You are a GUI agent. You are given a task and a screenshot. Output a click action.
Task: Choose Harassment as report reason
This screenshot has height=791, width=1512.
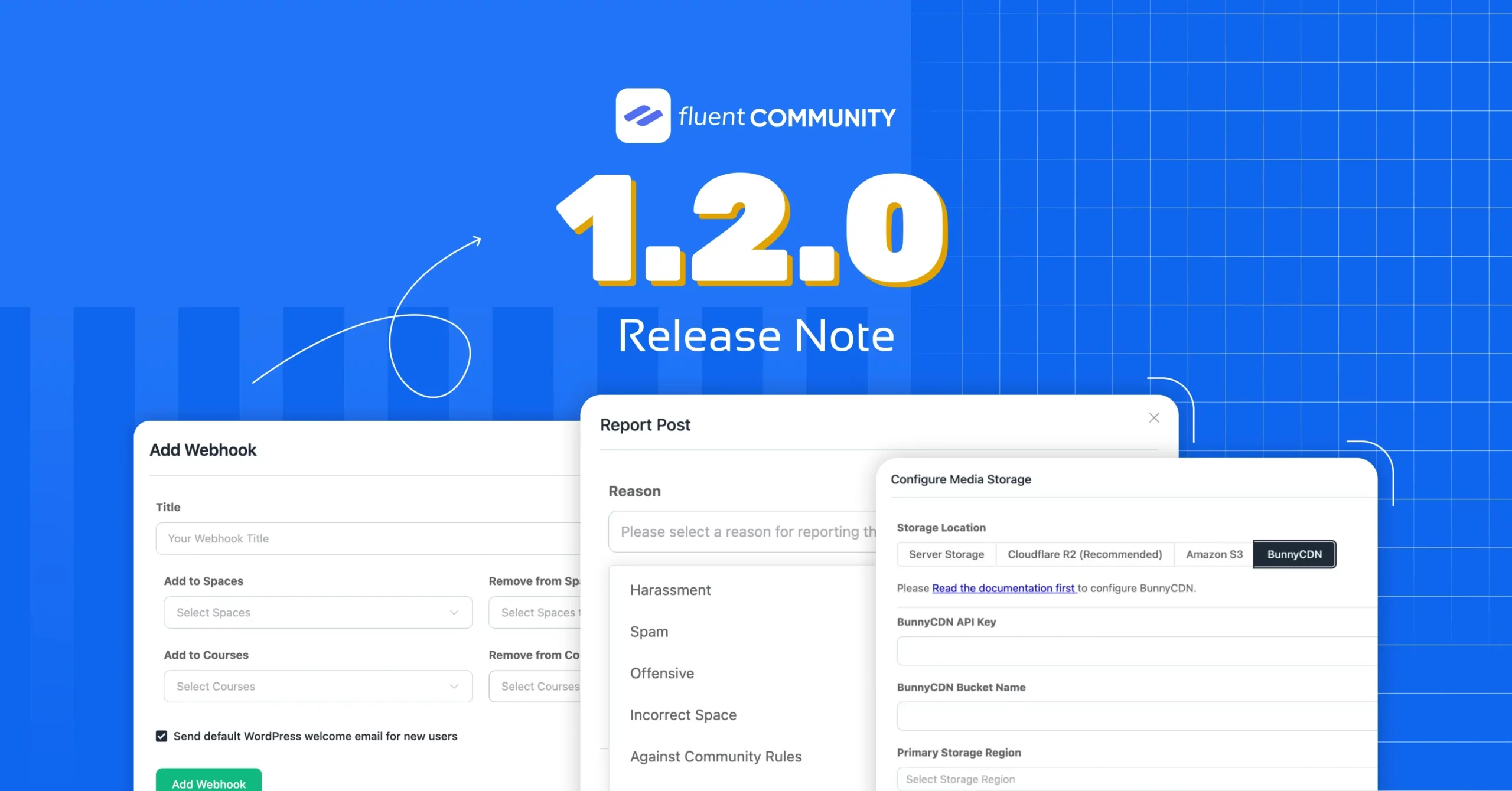point(670,590)
